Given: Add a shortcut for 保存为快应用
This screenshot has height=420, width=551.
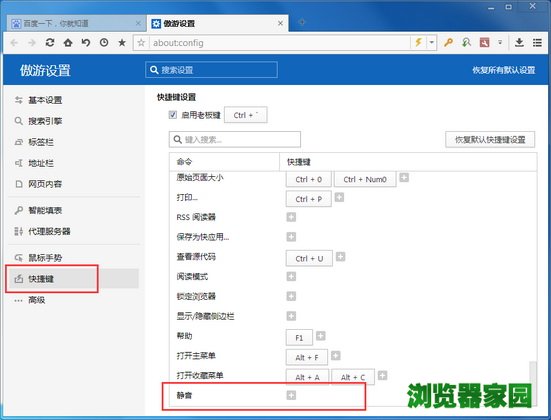Looking at the screenshot, I should point(291,237).
